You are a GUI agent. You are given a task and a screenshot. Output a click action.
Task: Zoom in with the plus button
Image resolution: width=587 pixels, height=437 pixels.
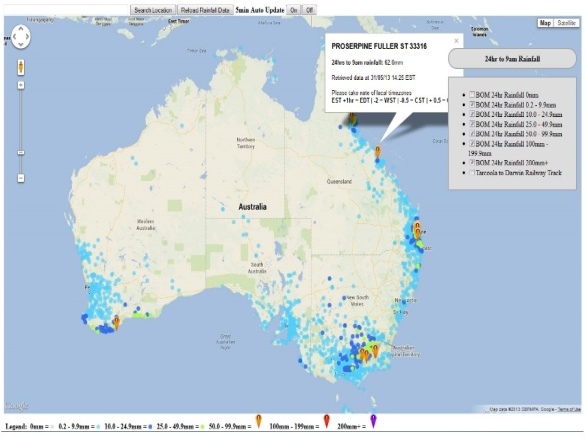[x=21, y=85]
